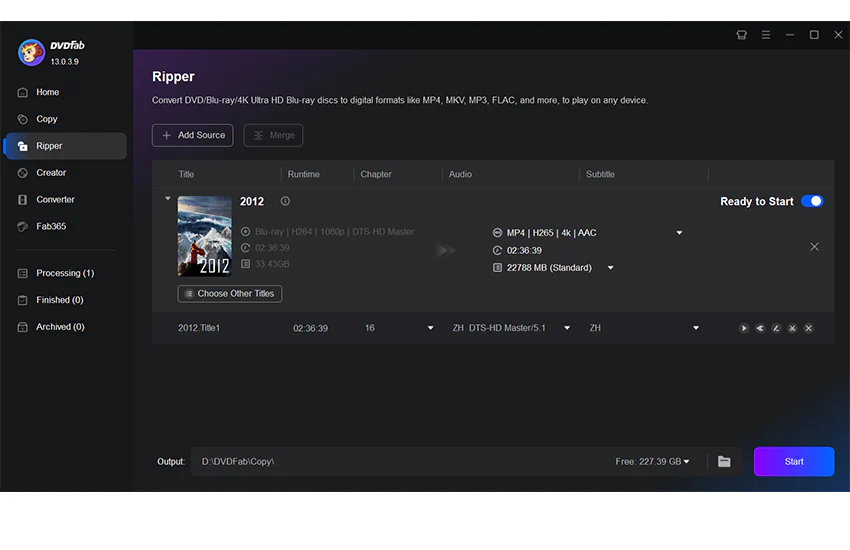This screenshot has height=550, width=850.
Task: Open the chapter 16 dropdown
Action: click(x=430, y=328)
